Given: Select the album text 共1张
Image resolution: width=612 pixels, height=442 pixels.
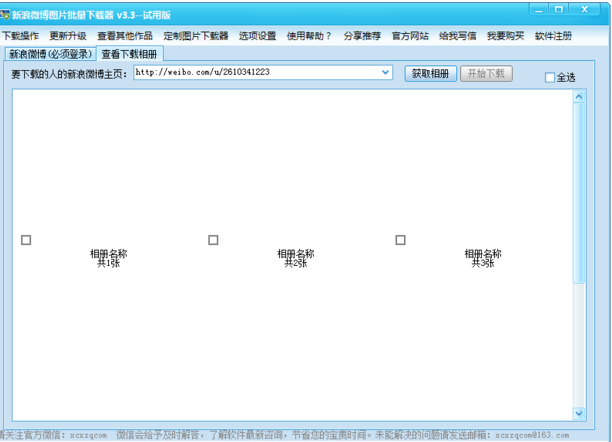Looking at the screenshot, I should click(x=109, y=264).
